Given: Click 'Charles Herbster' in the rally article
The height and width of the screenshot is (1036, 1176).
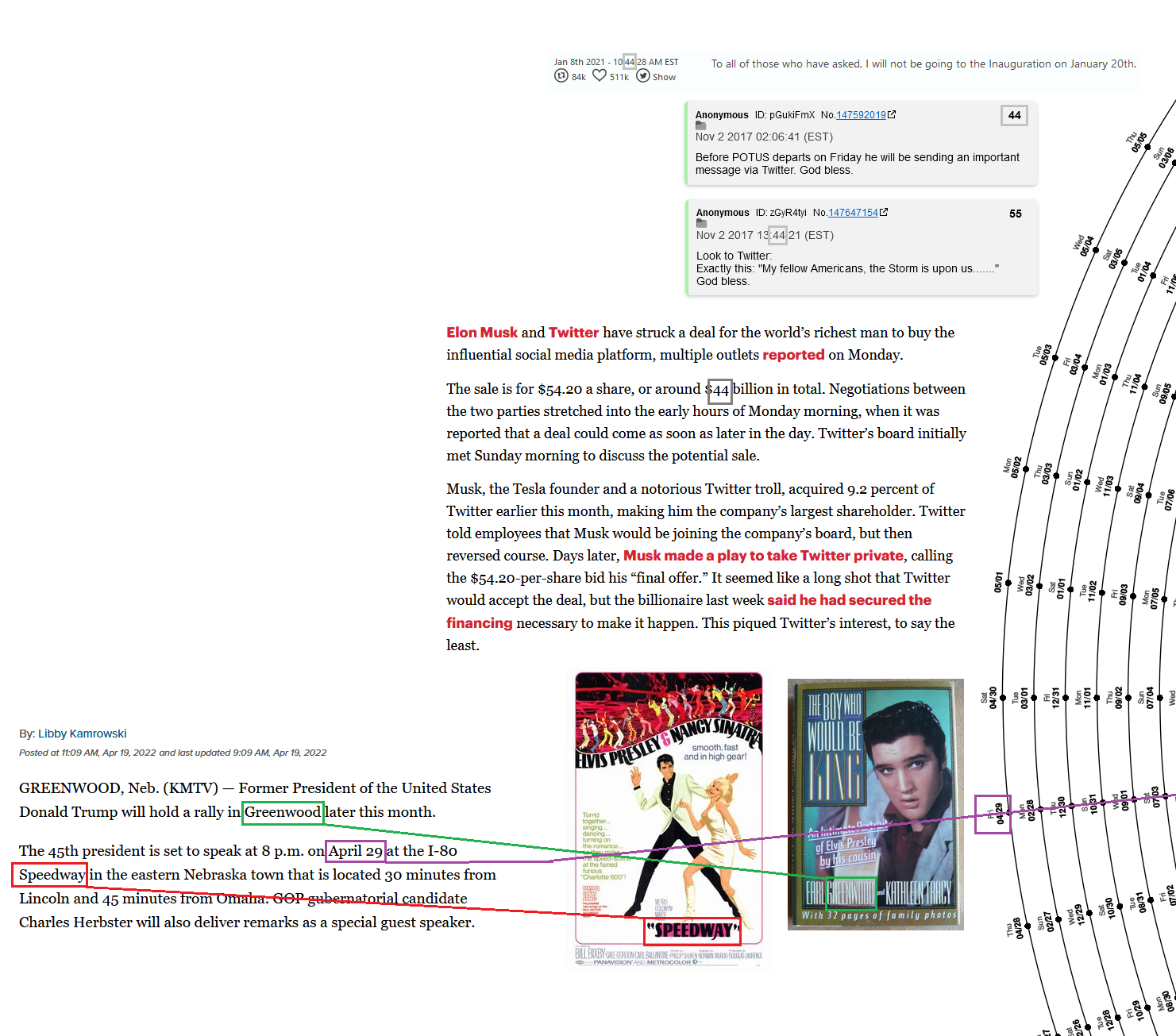Looking at the screenshot, I should 76,922.
